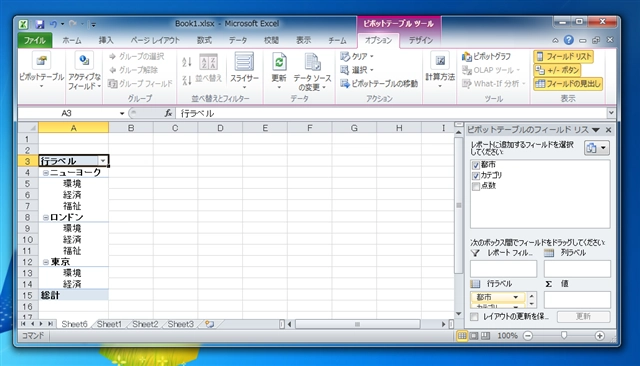Switch to the ホーム (Home) tab
This screenshot has width=640, height=366.
(x=72, y=40)
